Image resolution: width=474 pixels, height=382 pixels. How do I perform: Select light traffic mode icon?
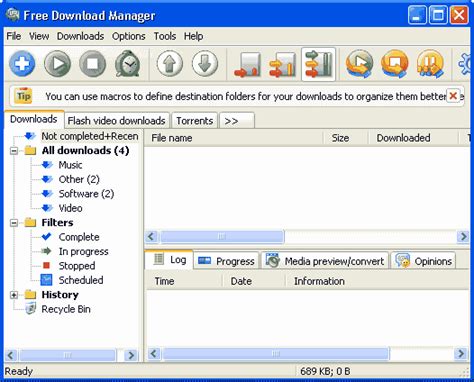247,64
